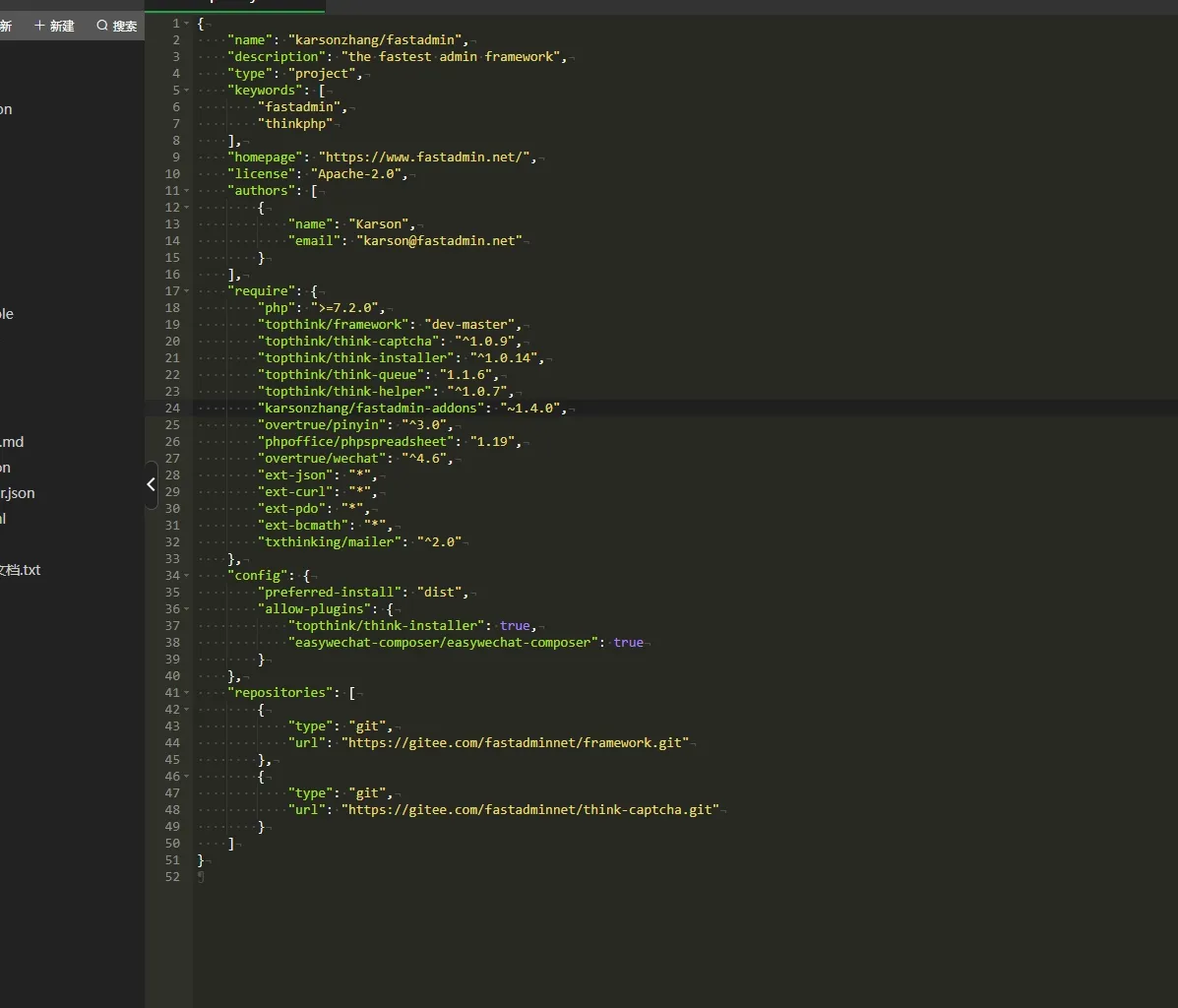Collapse the "repositories" array fold arrow
1178x1008 pixels.
(186, 693)
